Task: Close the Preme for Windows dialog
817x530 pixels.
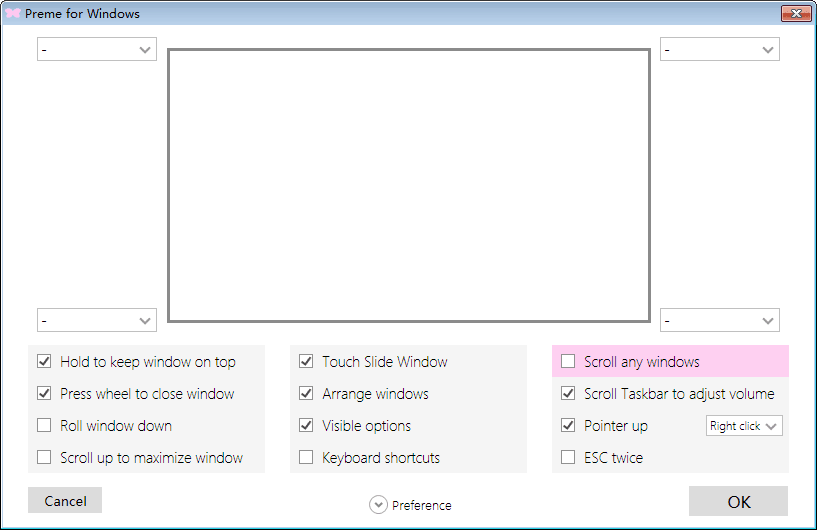Action: coord(796,14)
